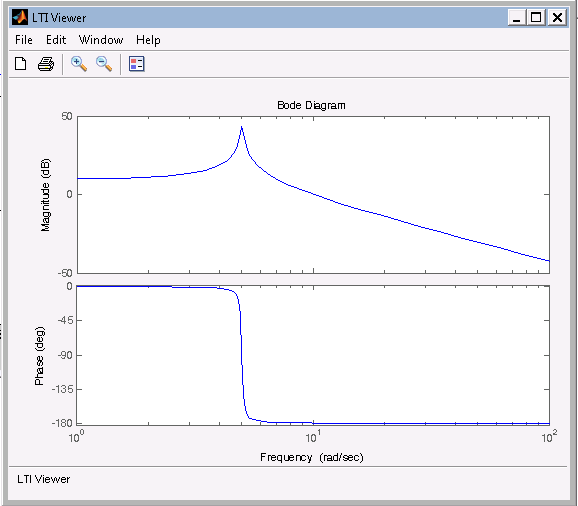The image size is (578, 506).
Task: Click the resonance peak on magnitude curve
Action: tap(241, 128)
